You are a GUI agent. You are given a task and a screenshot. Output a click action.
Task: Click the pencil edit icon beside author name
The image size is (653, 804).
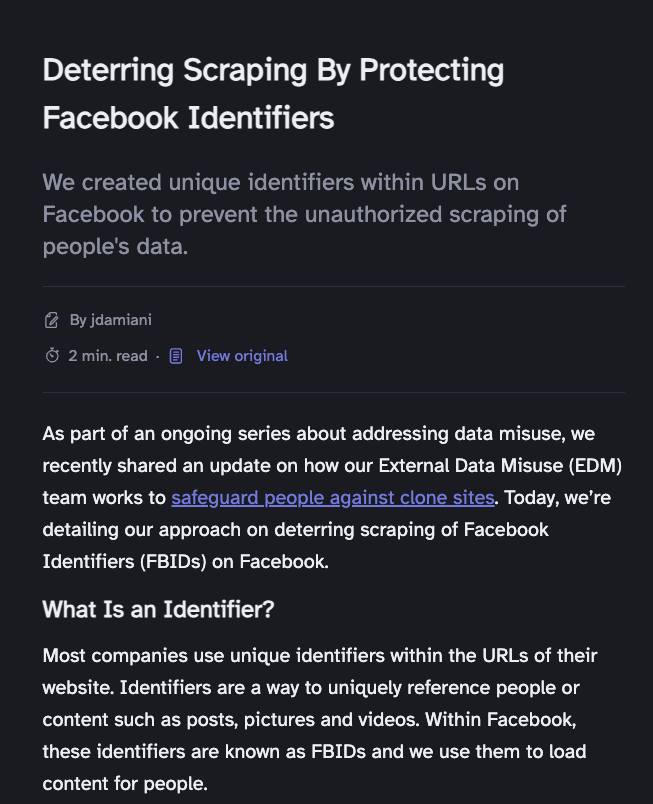coord(51,320)
